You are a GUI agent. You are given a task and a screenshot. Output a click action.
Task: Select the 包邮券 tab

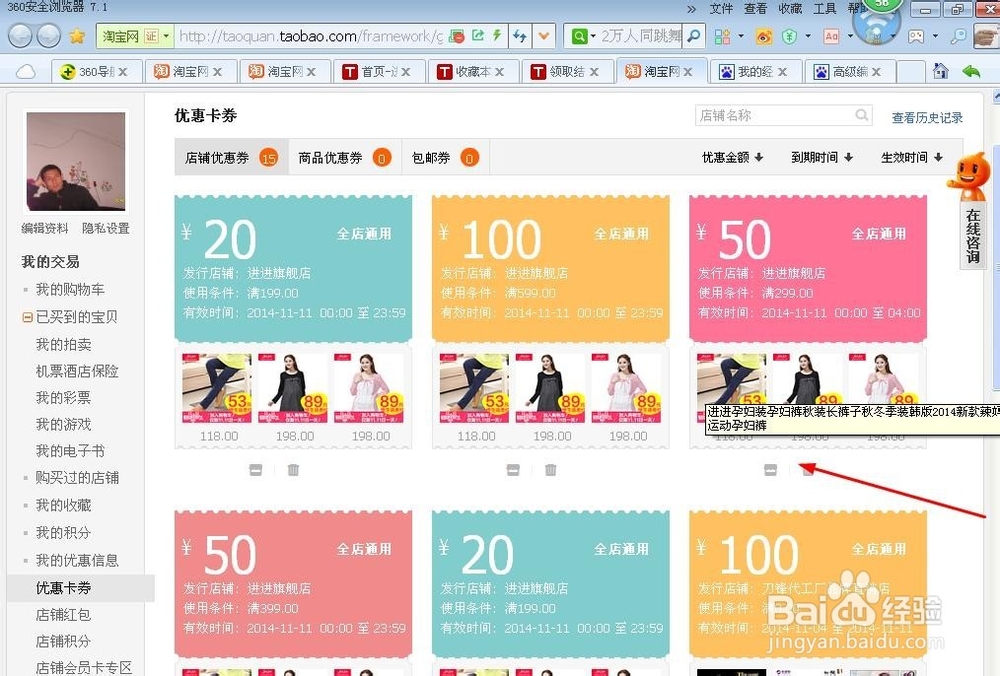[x=446, y=158]
